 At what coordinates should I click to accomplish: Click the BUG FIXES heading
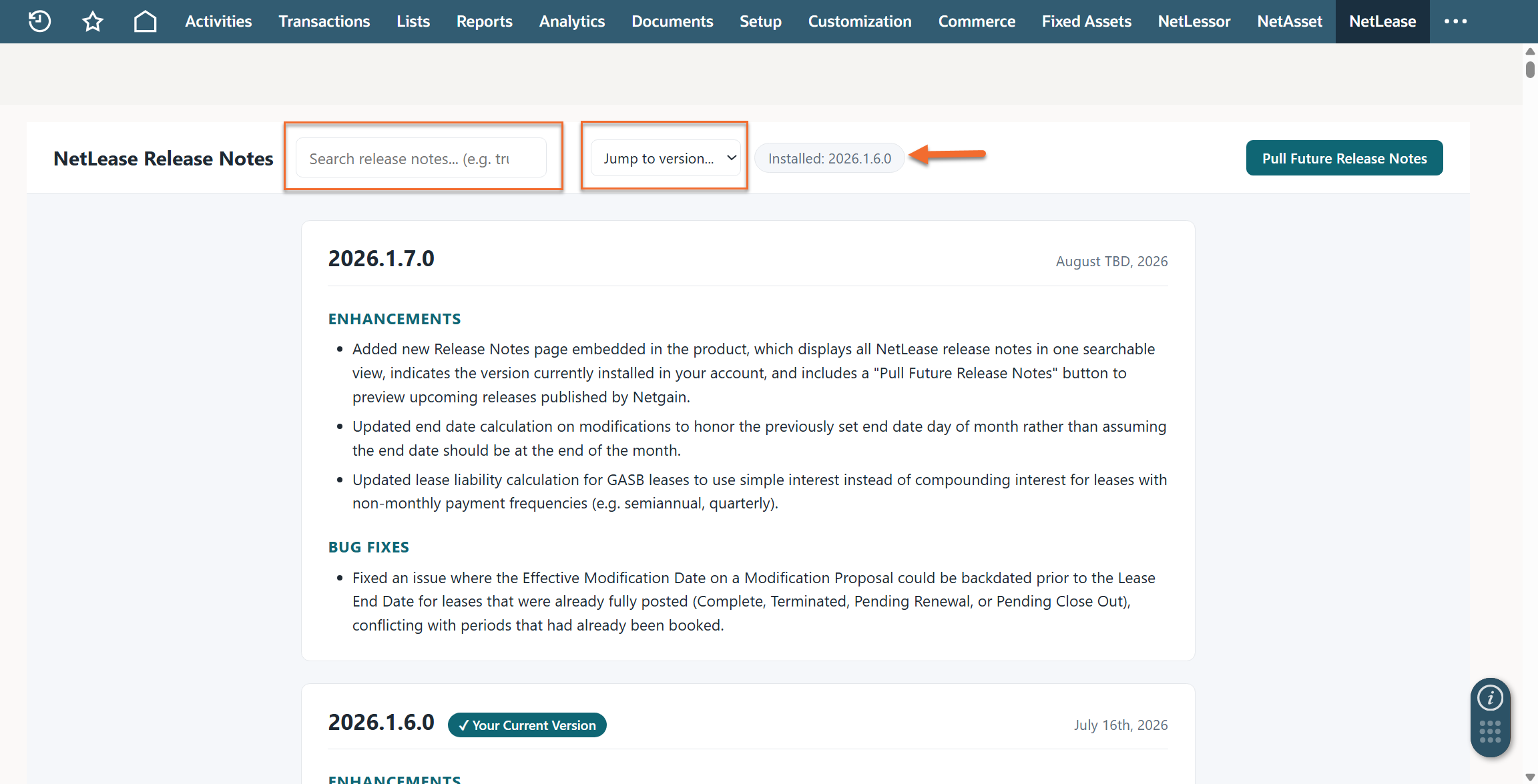coord(368,547)
